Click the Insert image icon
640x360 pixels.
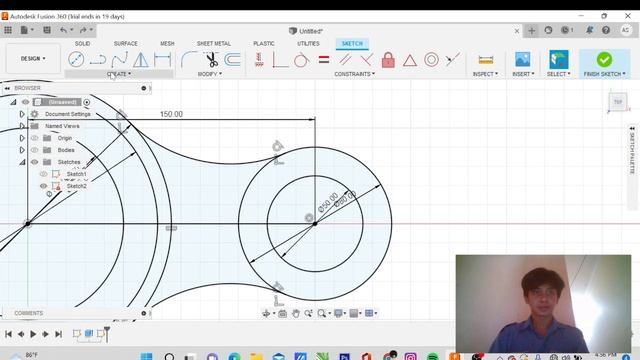click(x=522, y=59)
